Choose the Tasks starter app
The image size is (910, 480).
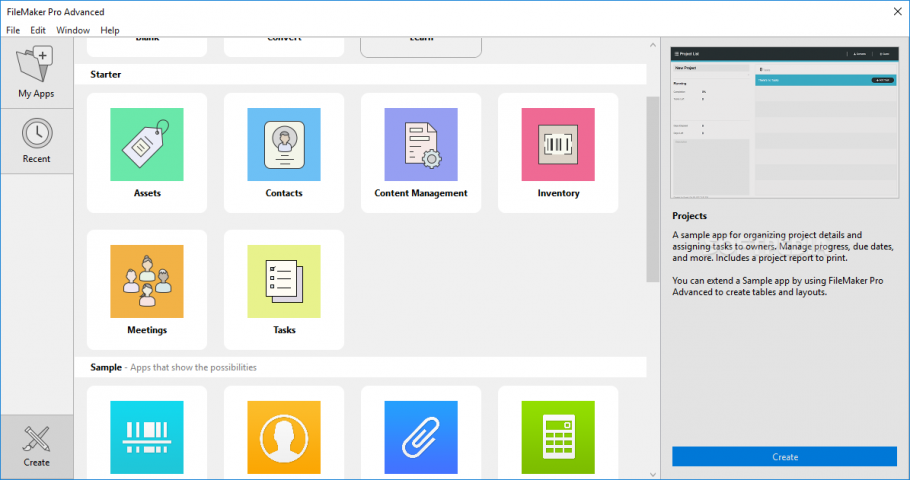[x=284, y=290]
